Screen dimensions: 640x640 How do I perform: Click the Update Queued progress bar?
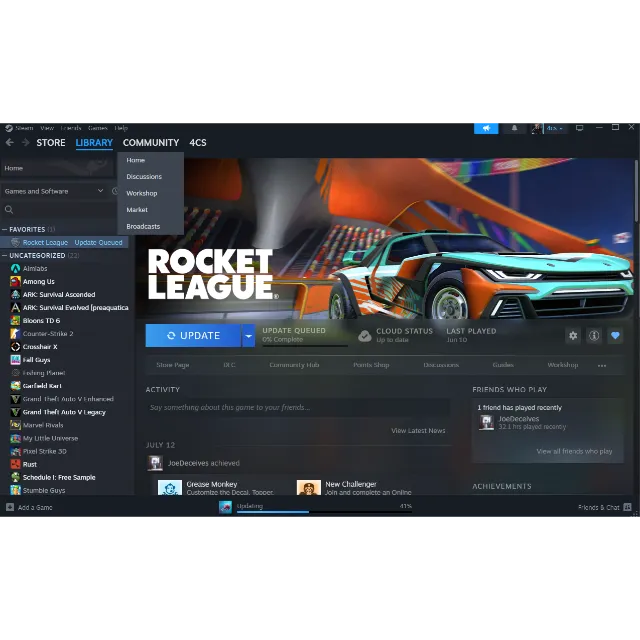(305, 346)
